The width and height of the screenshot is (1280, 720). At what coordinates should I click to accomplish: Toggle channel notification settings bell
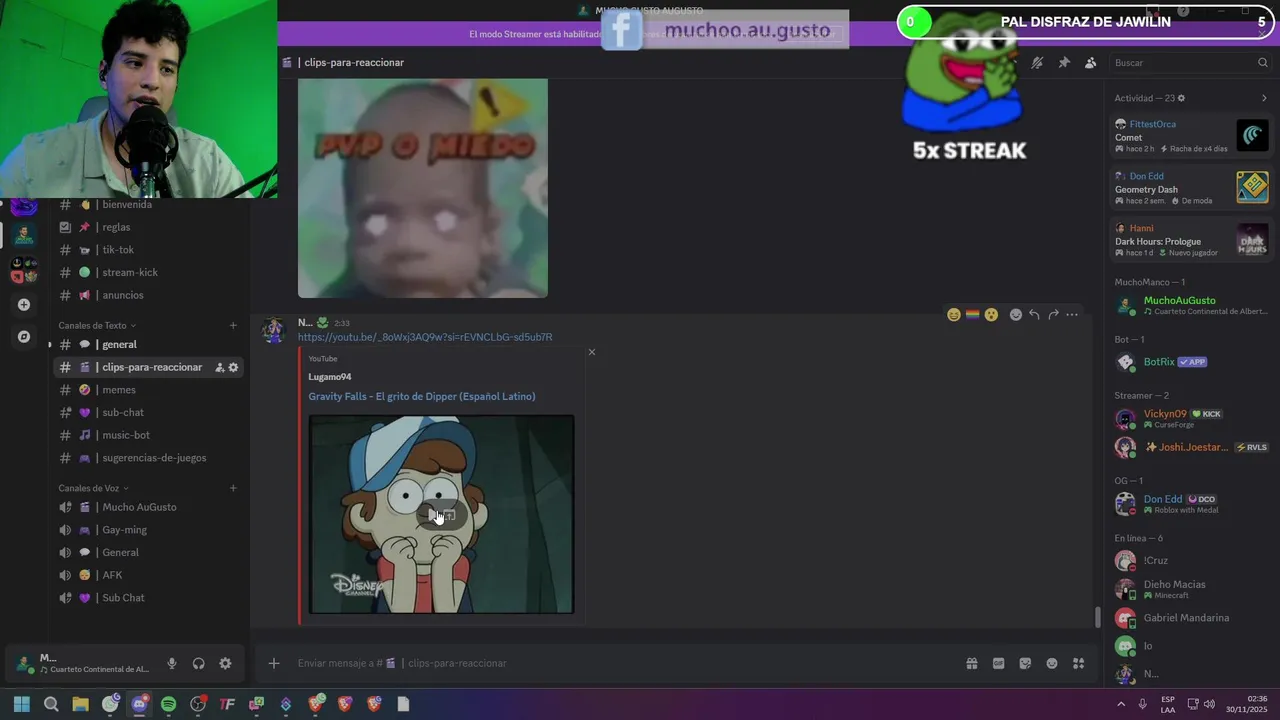tap(1037, 62)
